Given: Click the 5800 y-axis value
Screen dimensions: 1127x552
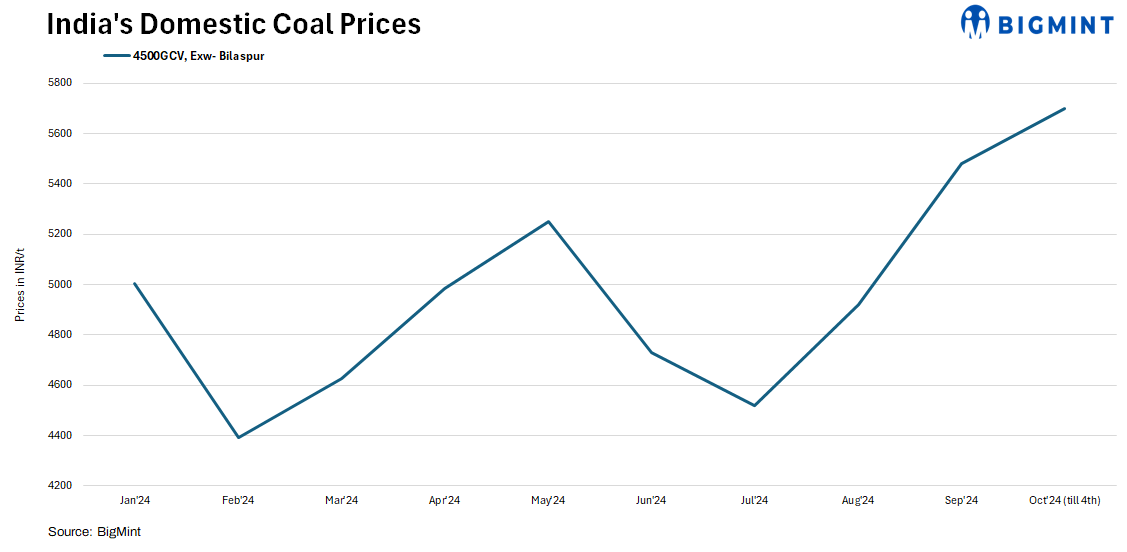Looking at the screenshot, I should click(61, 83).
